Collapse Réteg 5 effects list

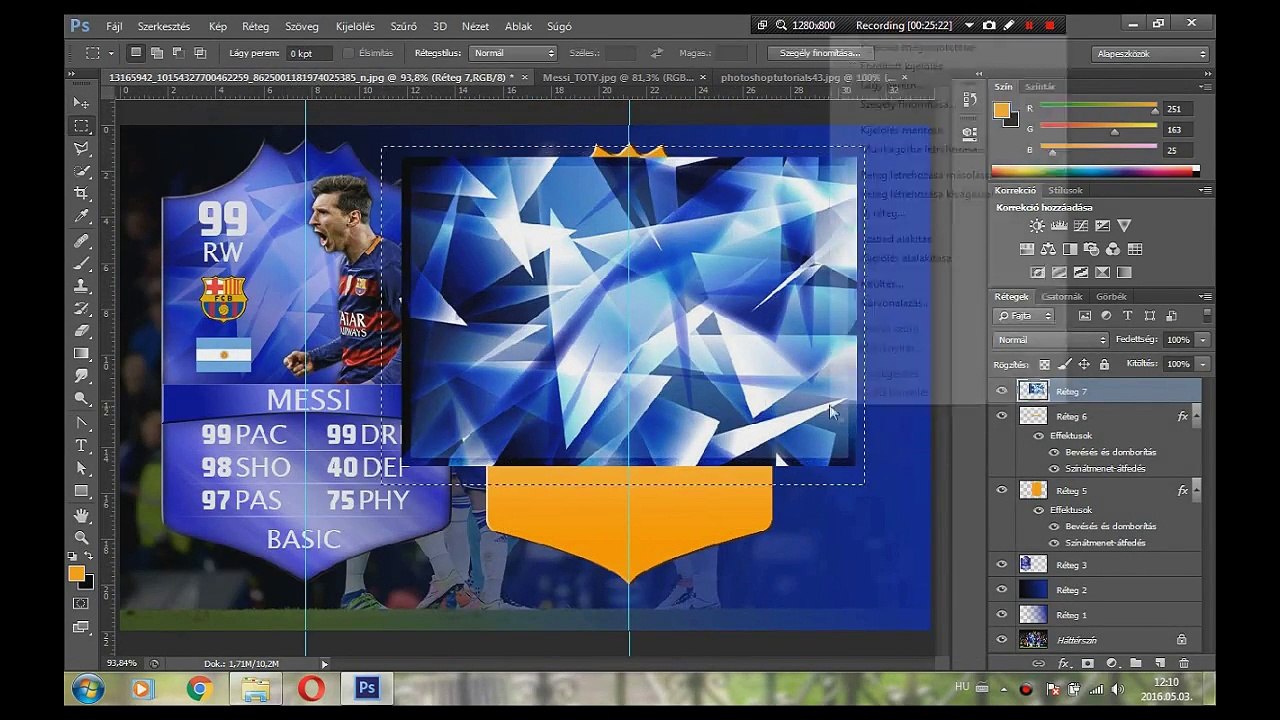[x=1196, y=490]
